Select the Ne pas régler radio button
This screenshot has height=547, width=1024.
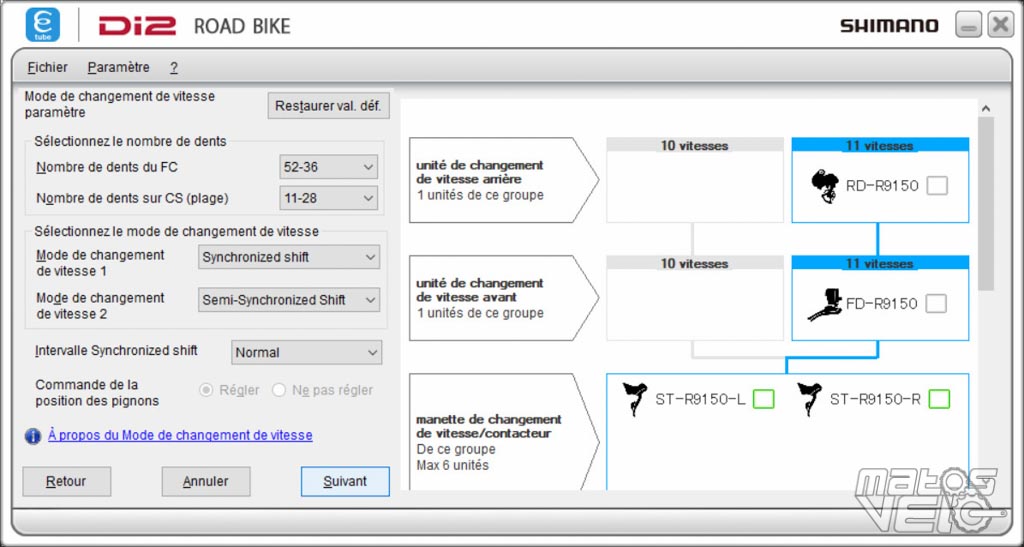[x=279, y=390]
